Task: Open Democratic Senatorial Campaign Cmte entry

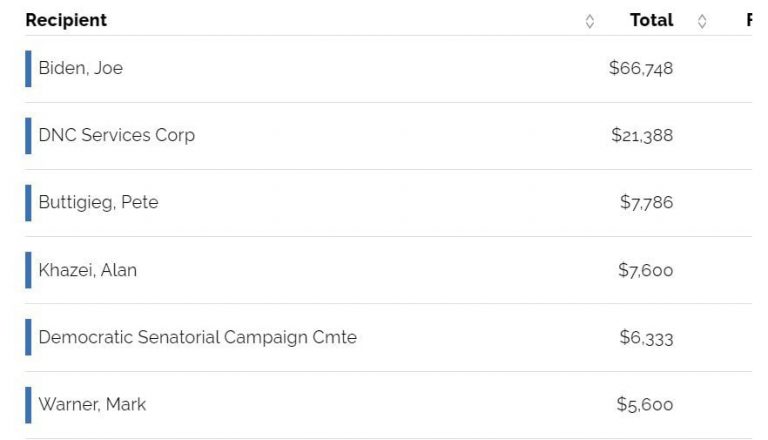Action: click(x=197, y=337)
